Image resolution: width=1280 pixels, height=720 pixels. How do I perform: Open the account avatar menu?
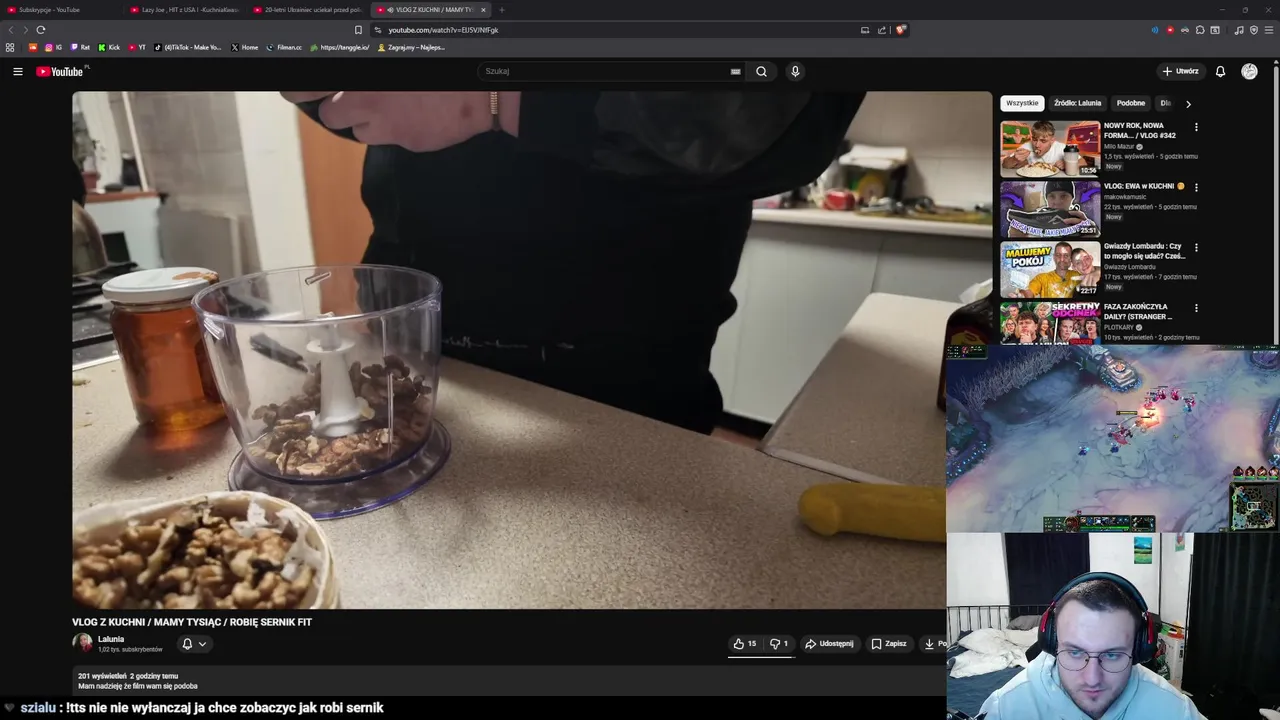[1249, 71]
